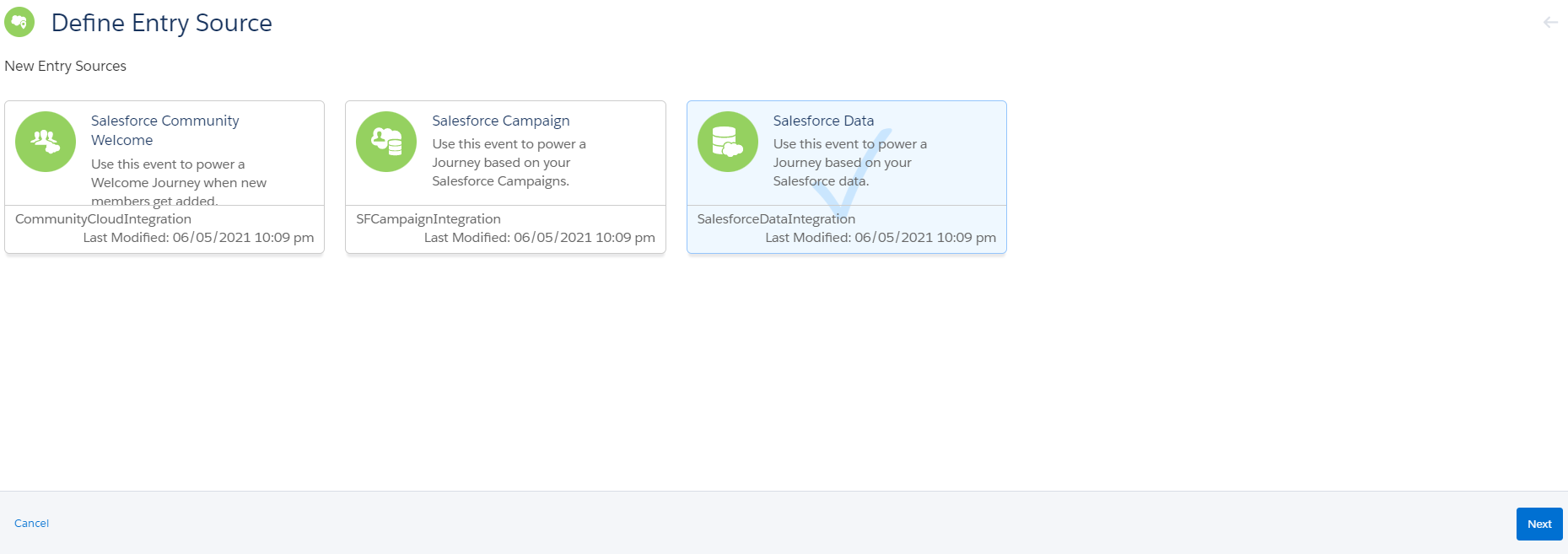This screenshot has height=554, width=1568.
Task: Click the Salesforce data description text
Action: coord(850,163)
